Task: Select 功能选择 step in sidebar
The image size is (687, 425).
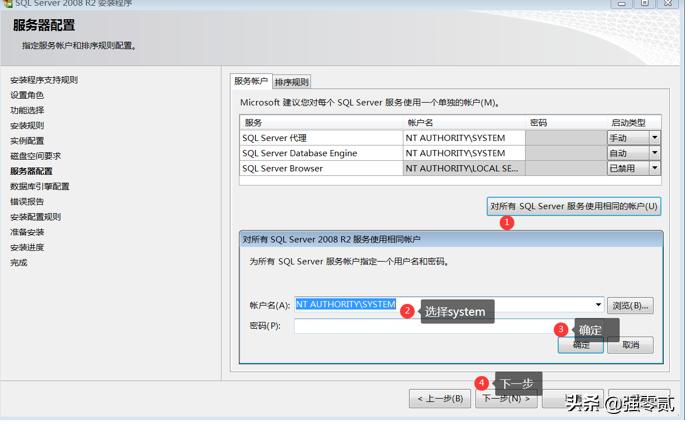Action: click(27, 110)
